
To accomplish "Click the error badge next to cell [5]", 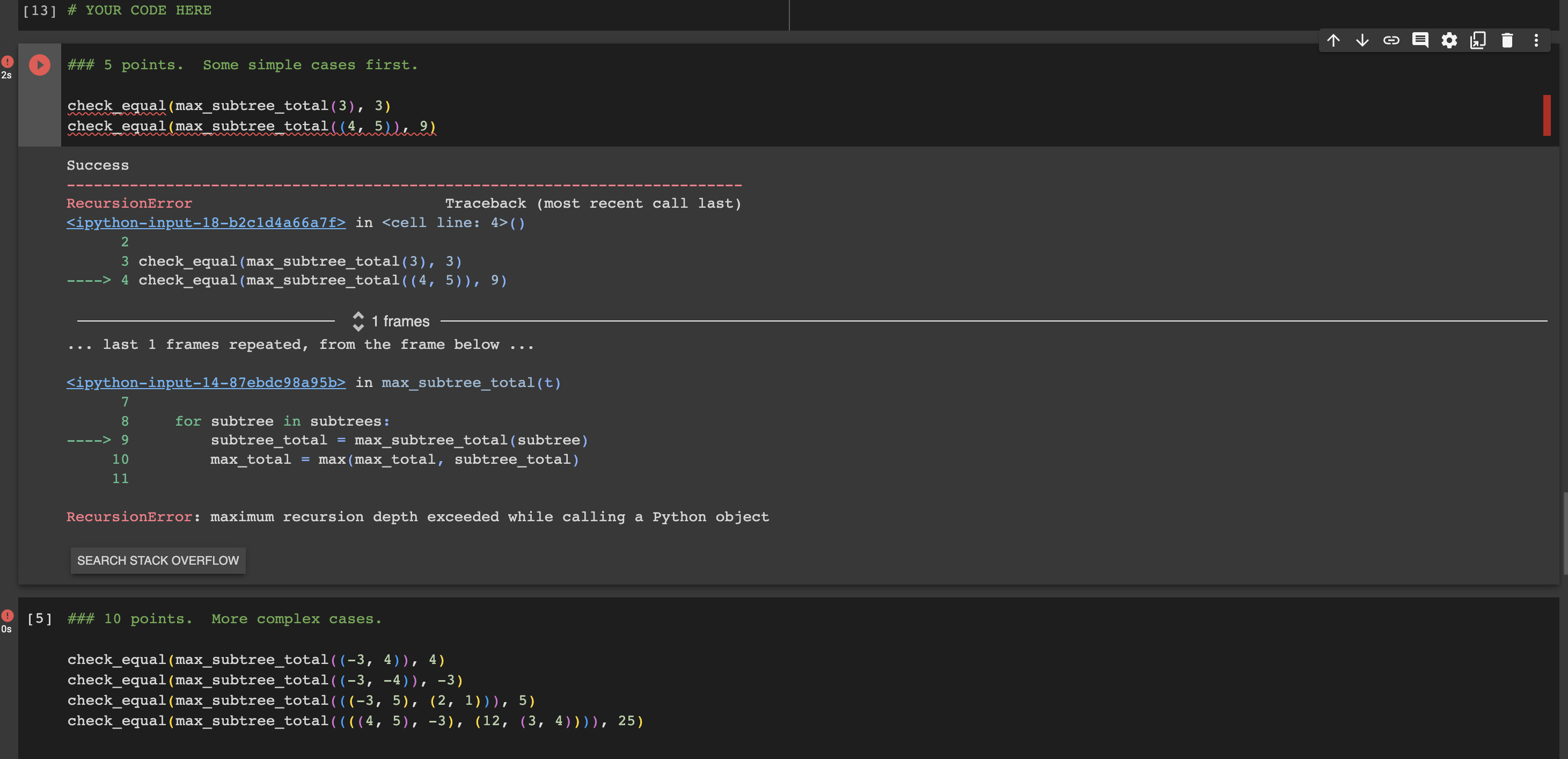I will coord(6,615).
